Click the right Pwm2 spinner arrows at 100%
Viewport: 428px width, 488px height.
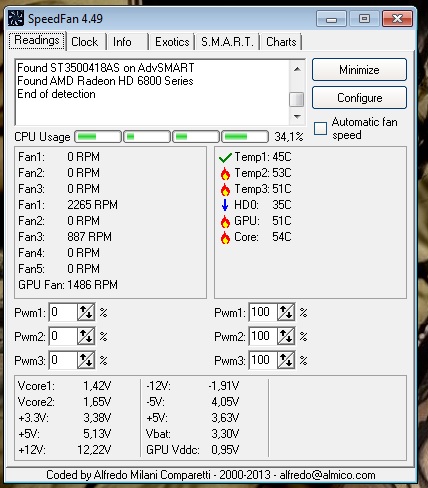click(286, 336)
